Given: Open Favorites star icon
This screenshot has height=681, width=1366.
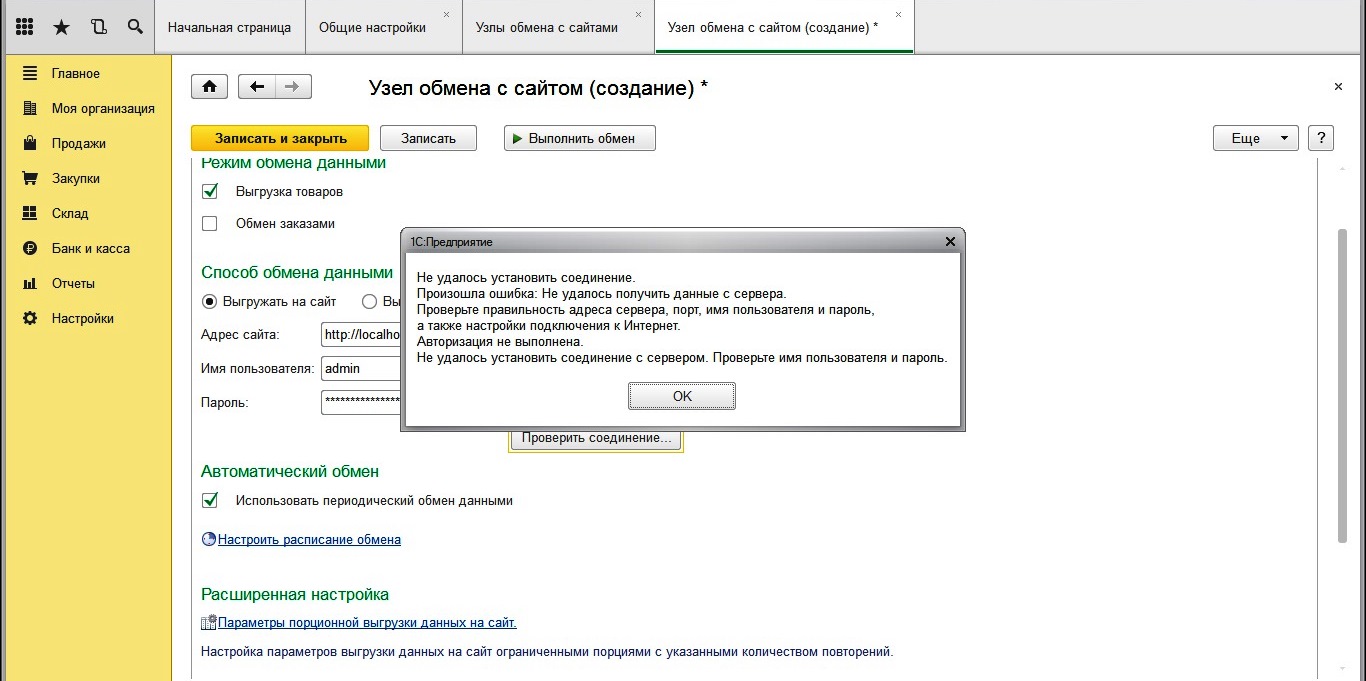Looking at the screenshot, I should click(x=62, y=27).
